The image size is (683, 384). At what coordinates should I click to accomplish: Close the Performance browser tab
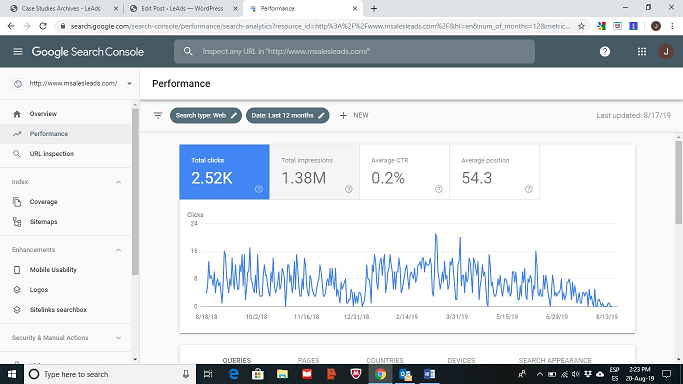tap(355, 8)
